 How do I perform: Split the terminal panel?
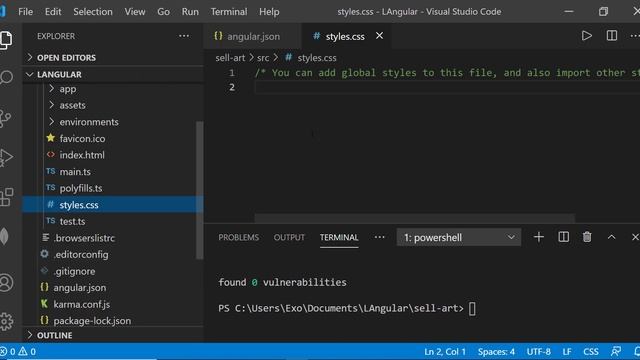pos(563,237)
